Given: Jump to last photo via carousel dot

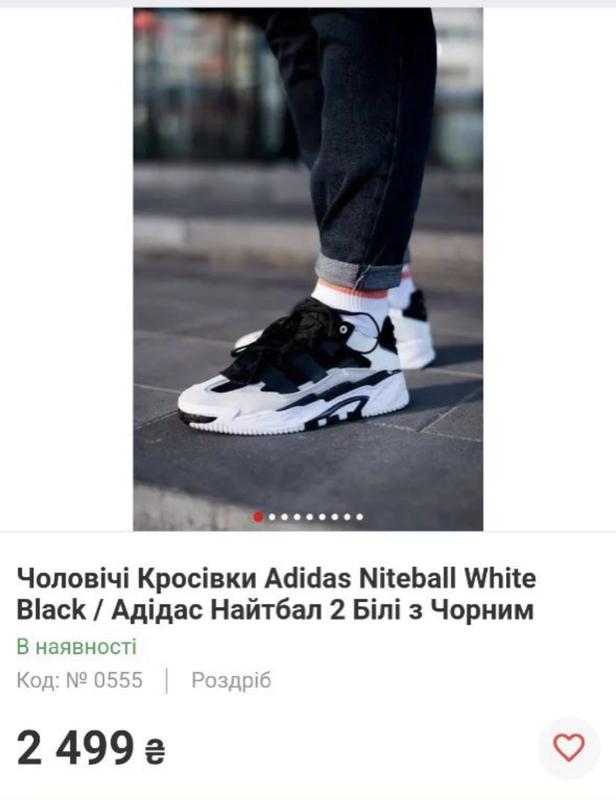Looking at the screenshot, I should [360, 517].
